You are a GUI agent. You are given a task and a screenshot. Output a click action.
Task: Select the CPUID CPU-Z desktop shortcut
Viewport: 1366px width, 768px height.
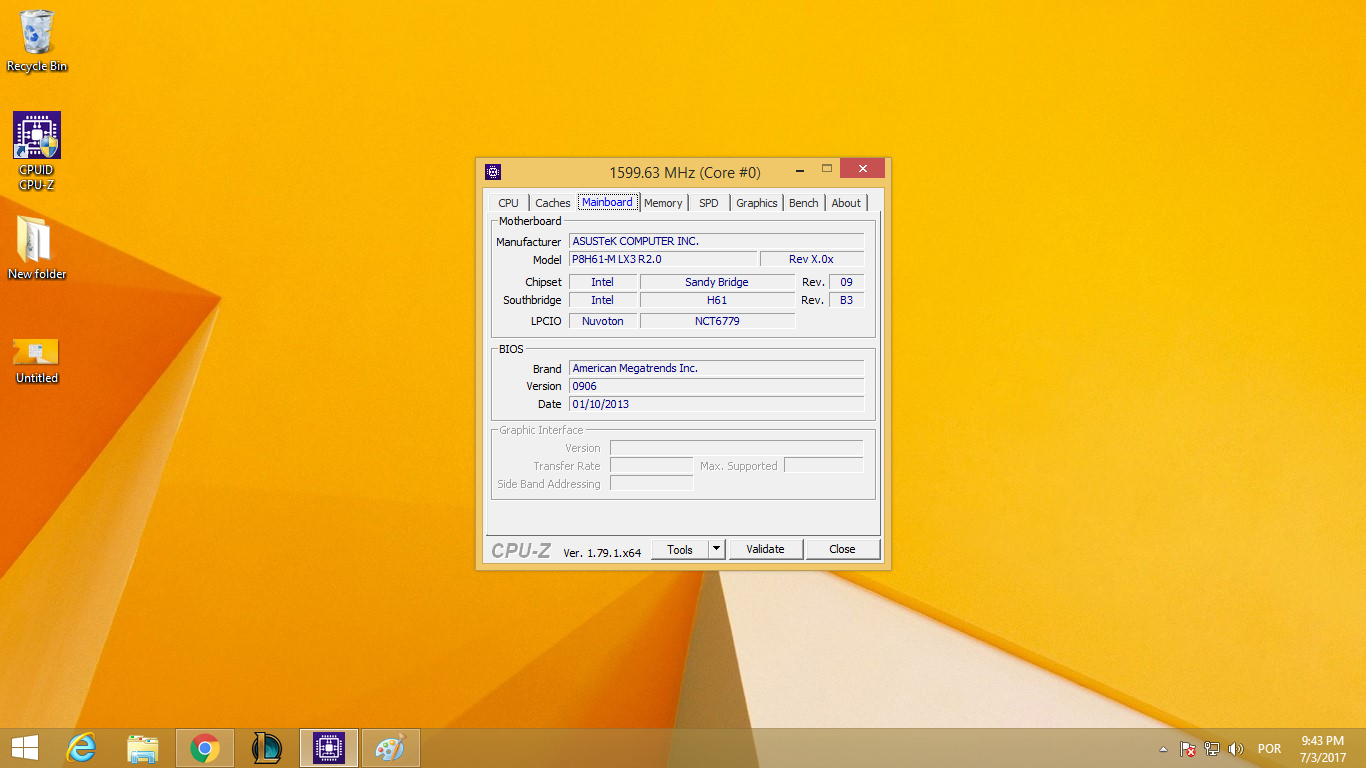[37, 150]
